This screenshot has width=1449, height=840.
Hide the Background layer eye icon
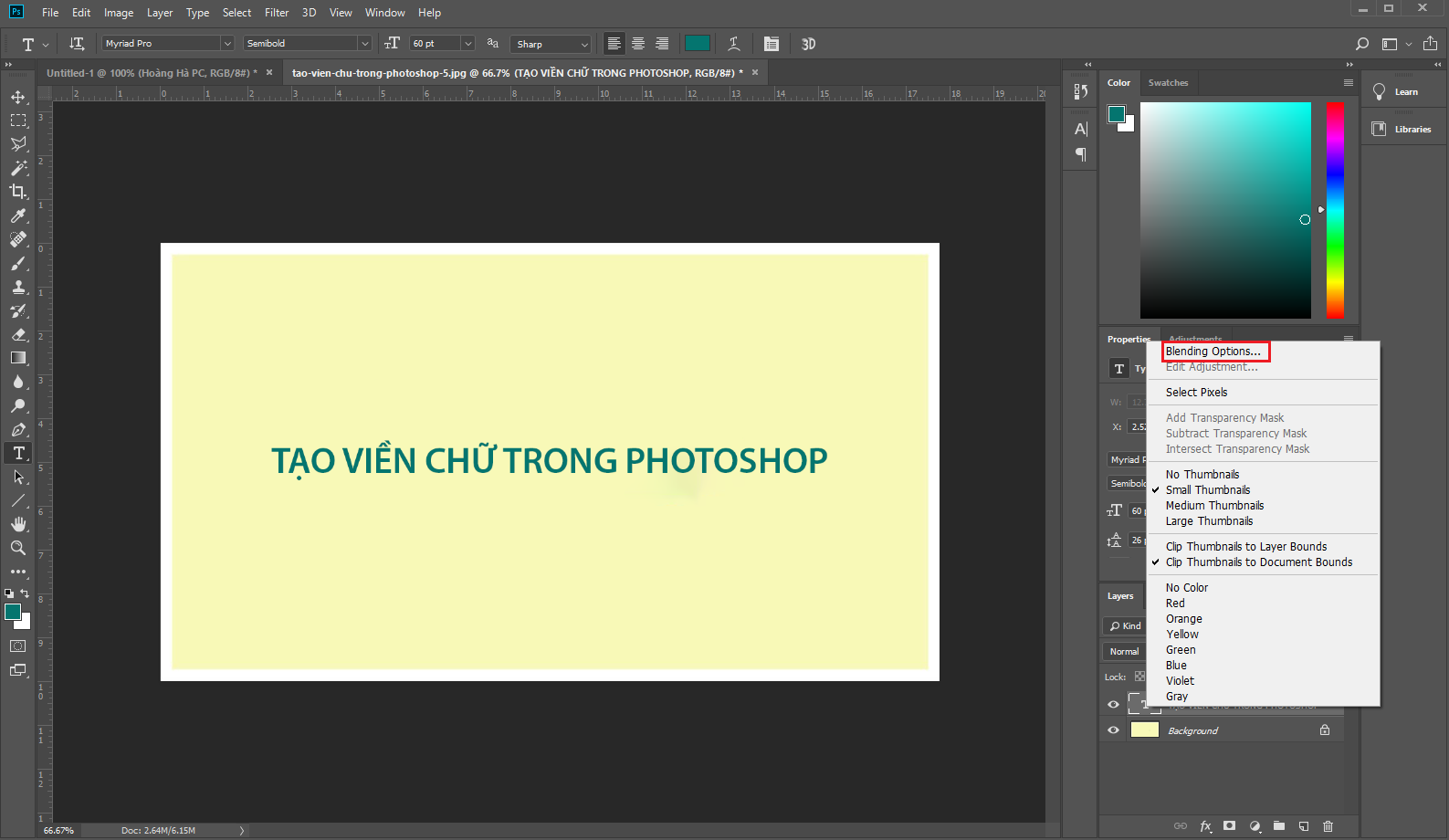coord(1113,730)
